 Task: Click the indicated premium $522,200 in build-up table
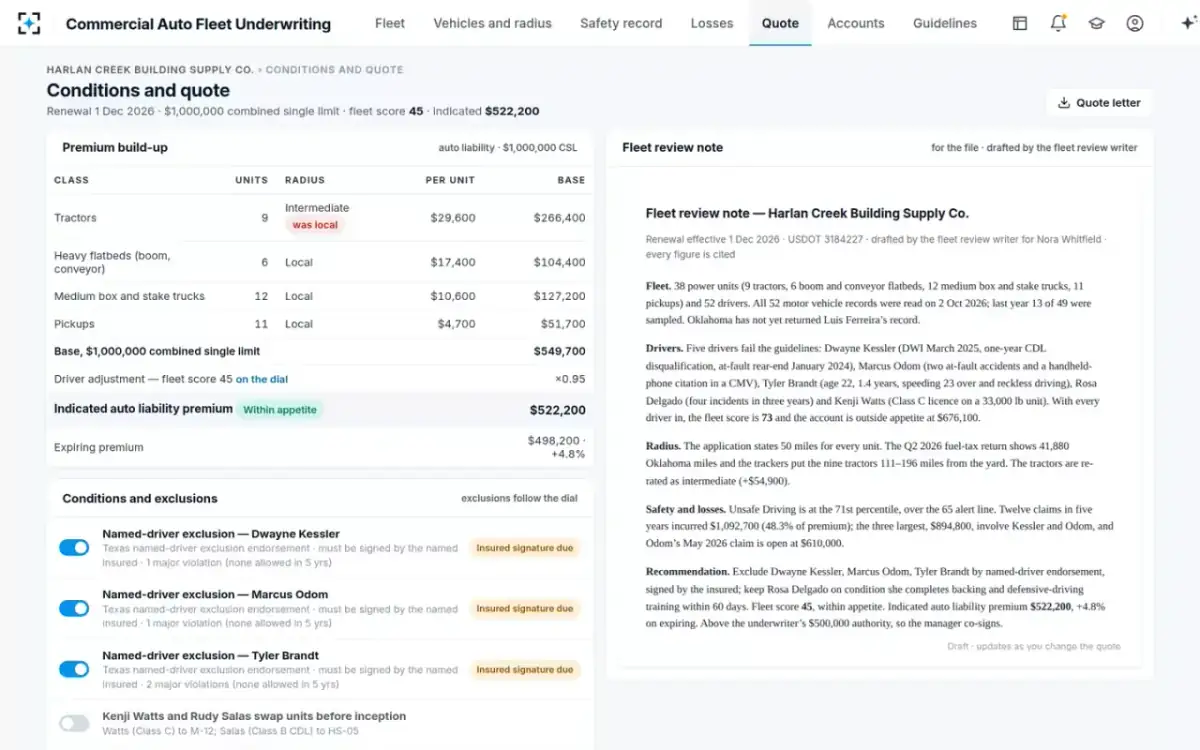coord(558,410)
